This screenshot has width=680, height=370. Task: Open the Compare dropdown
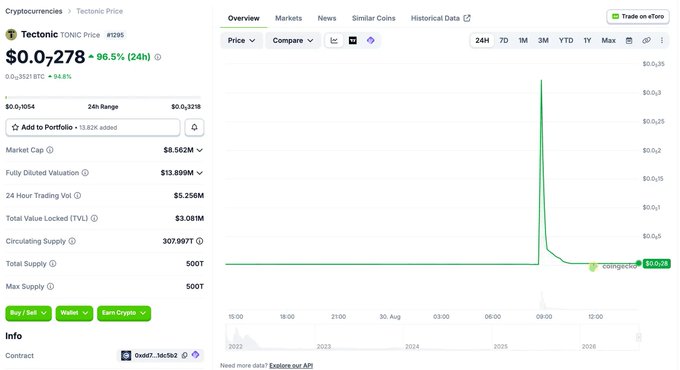(293, 40)
